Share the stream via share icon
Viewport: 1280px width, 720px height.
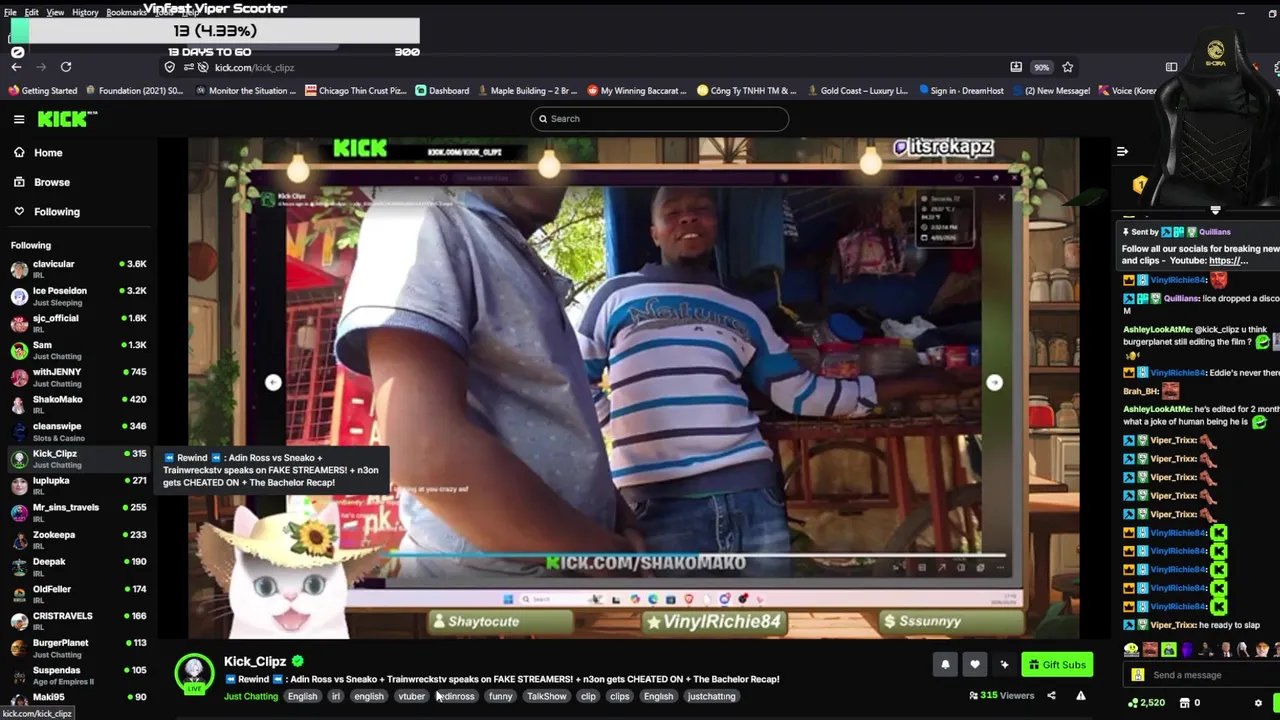(x=1051, y=696)
